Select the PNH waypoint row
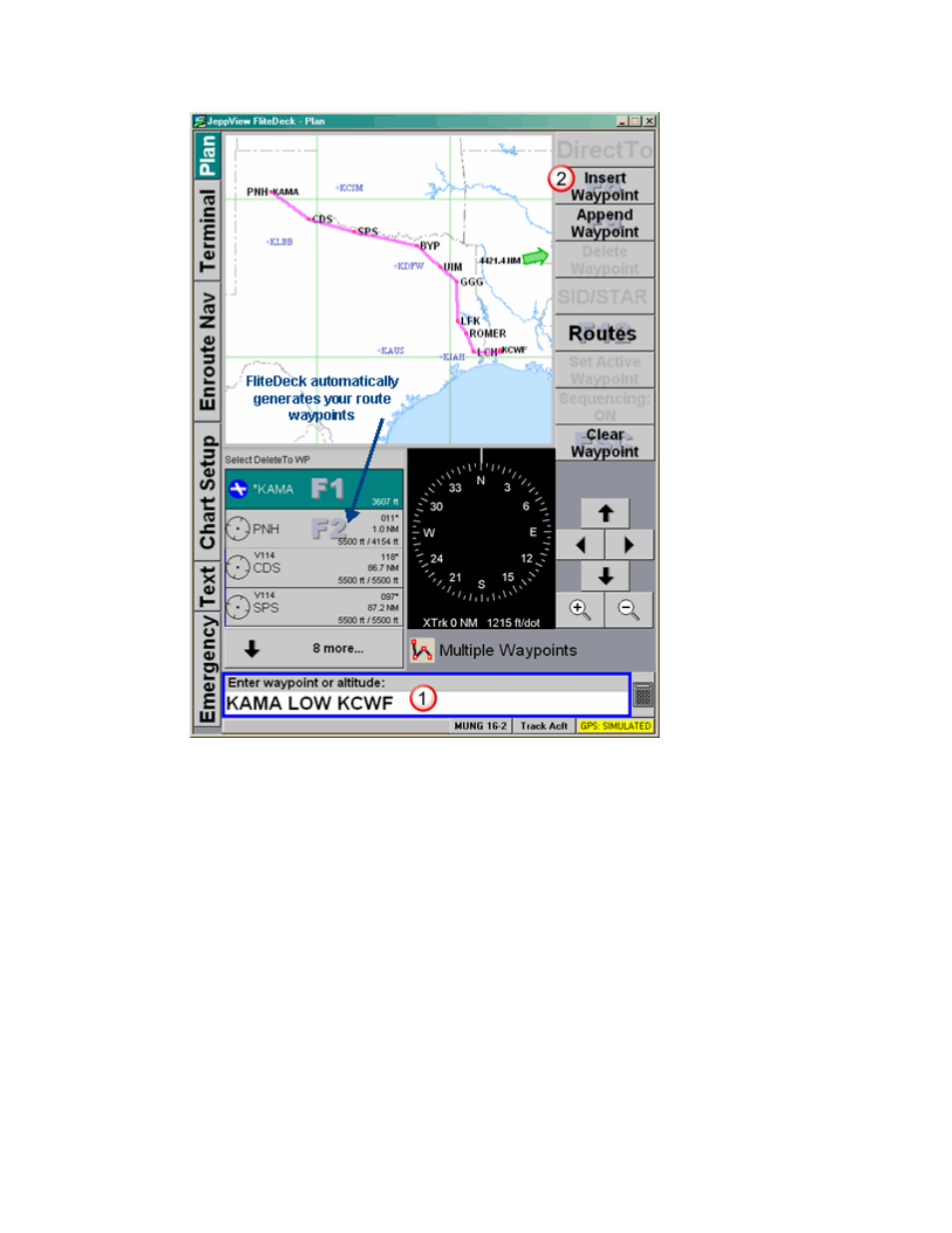 (313, 529)
